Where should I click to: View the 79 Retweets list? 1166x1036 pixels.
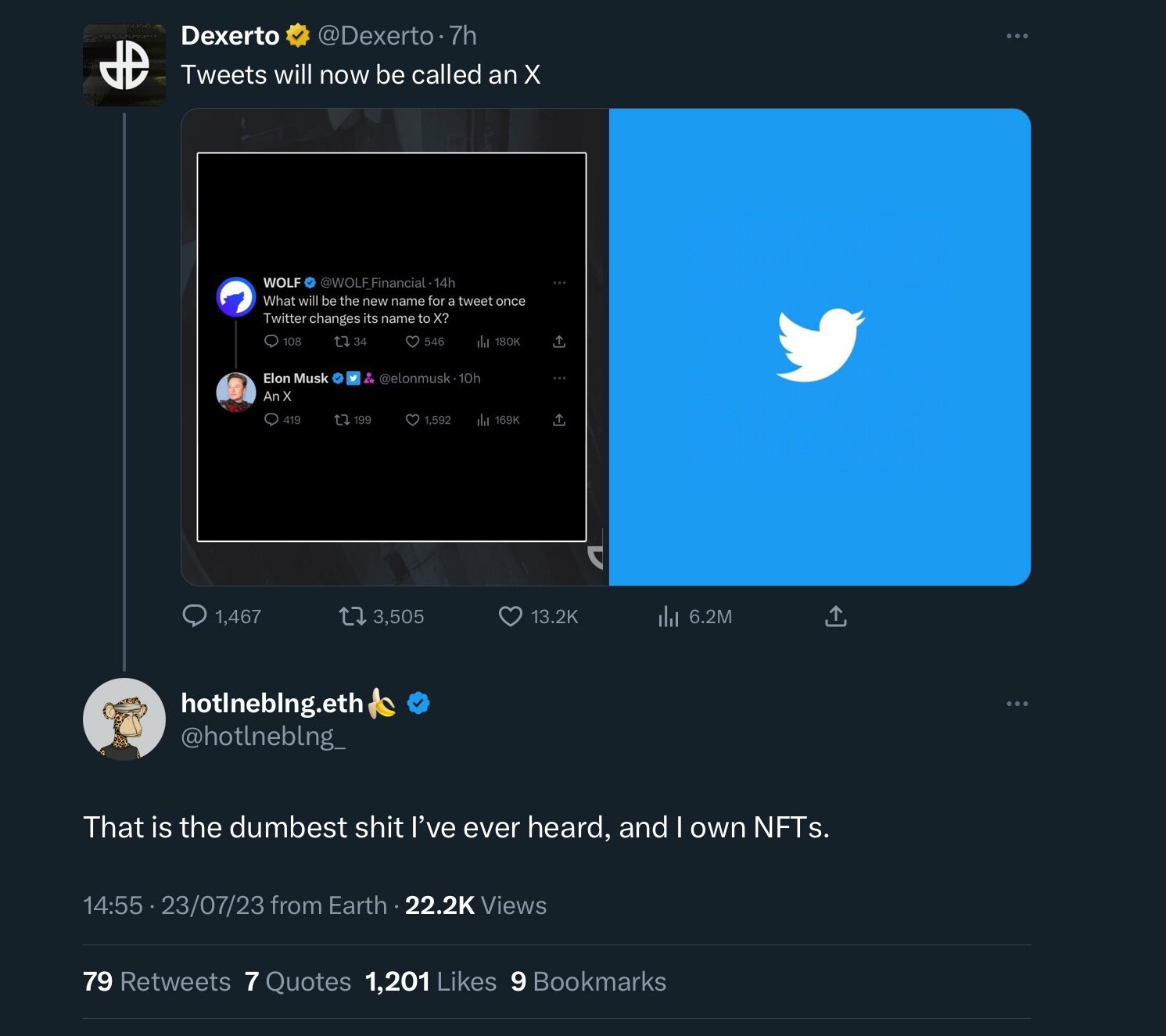tap(156, 981)
